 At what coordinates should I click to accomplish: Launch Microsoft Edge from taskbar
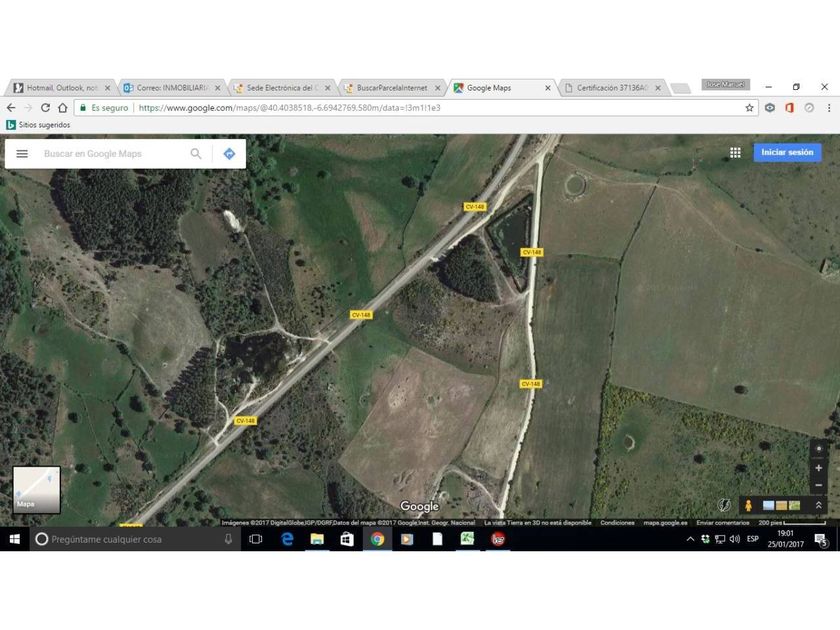click(287, 539)
